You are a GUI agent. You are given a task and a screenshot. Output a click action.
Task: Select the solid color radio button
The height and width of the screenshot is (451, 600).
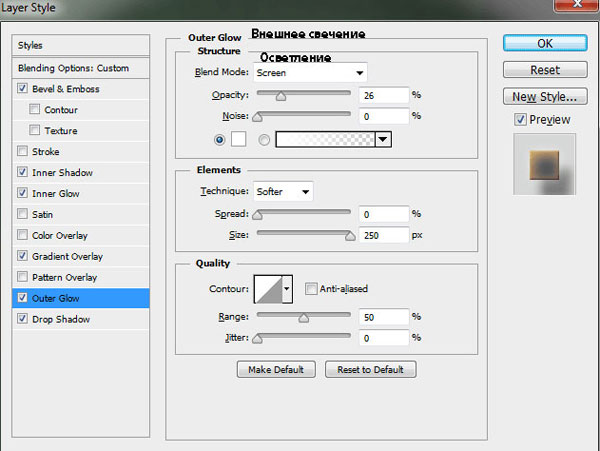[219, 140]
